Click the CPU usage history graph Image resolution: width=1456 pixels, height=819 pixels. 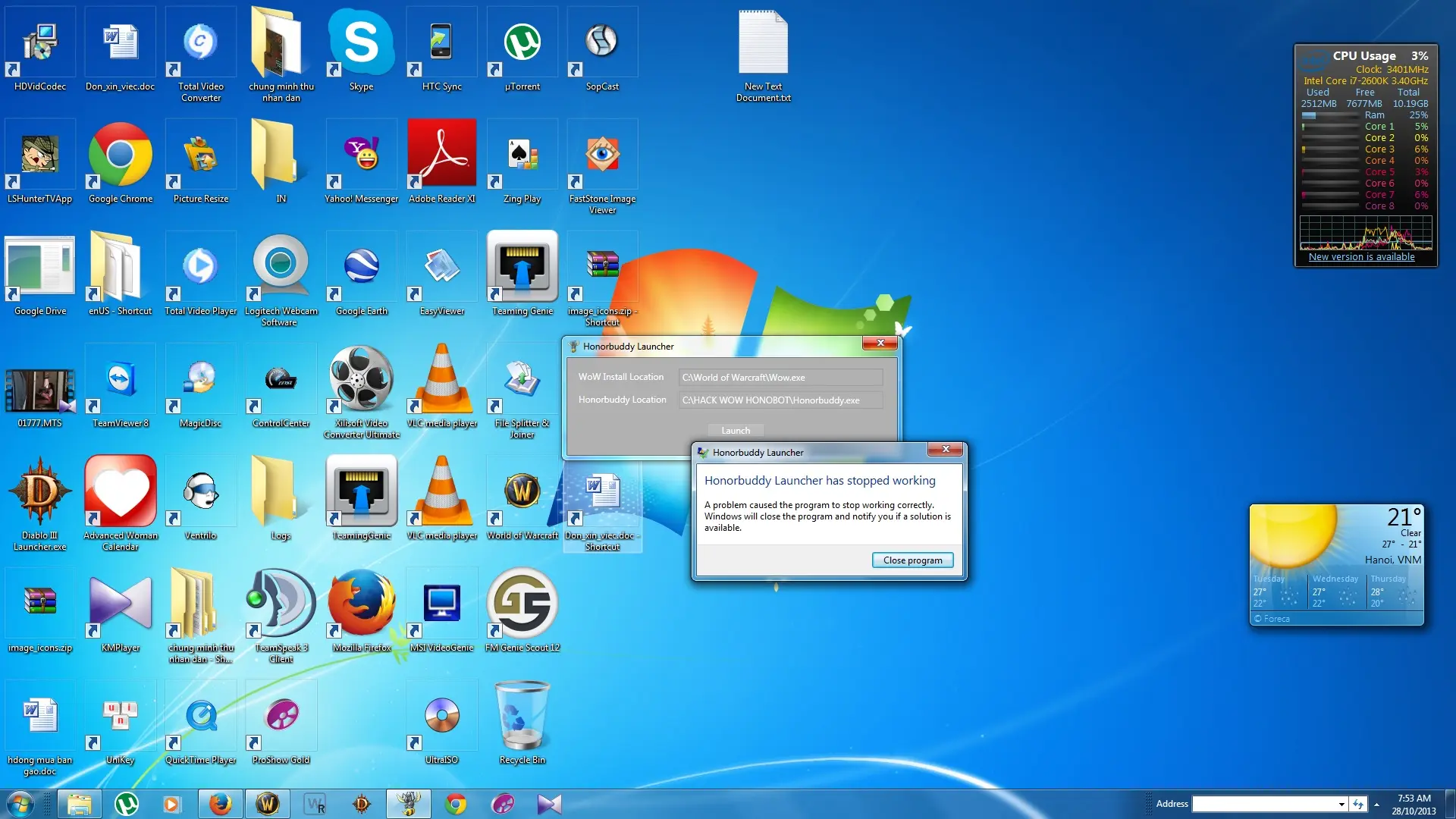click(1365, 234)
